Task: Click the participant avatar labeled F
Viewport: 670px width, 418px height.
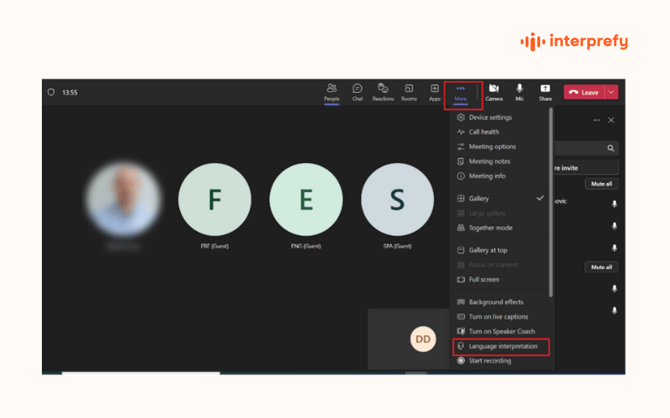Action: coord(214,200)
